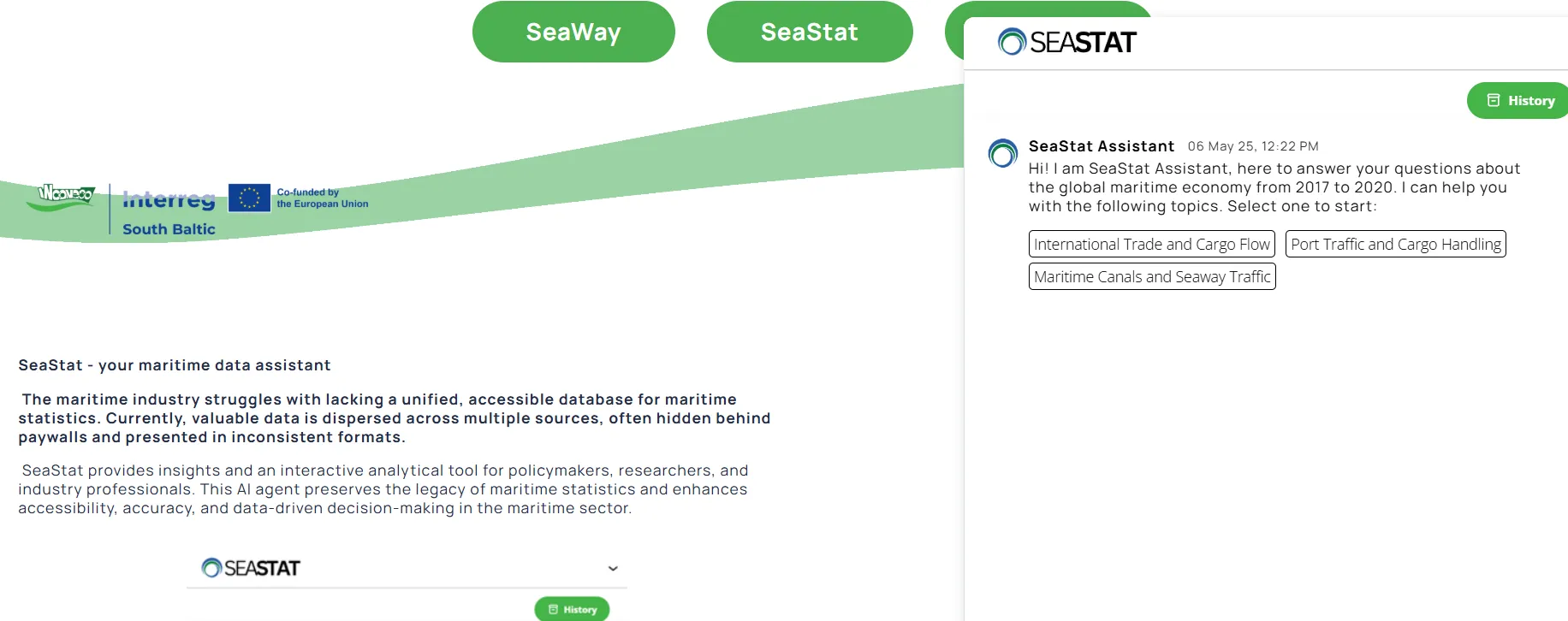This screenshot has height=621, width=1568.
Task: Click the Interreg logo text
Action: click(x=169, y=200)
